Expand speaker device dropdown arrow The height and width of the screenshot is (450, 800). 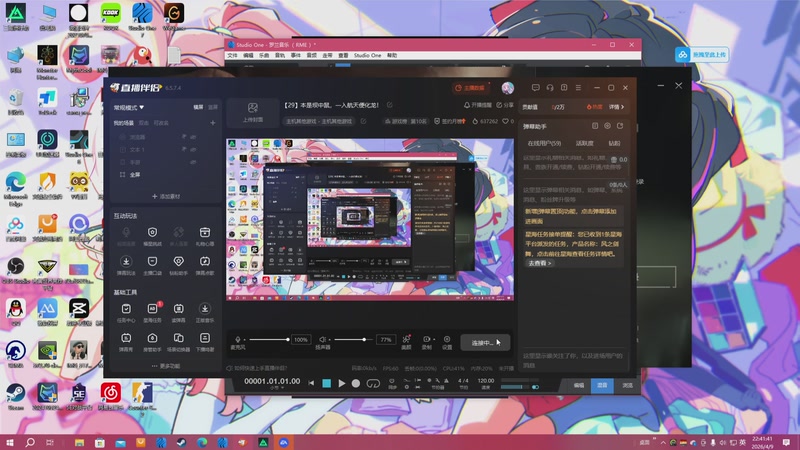[x=330, y=340]
